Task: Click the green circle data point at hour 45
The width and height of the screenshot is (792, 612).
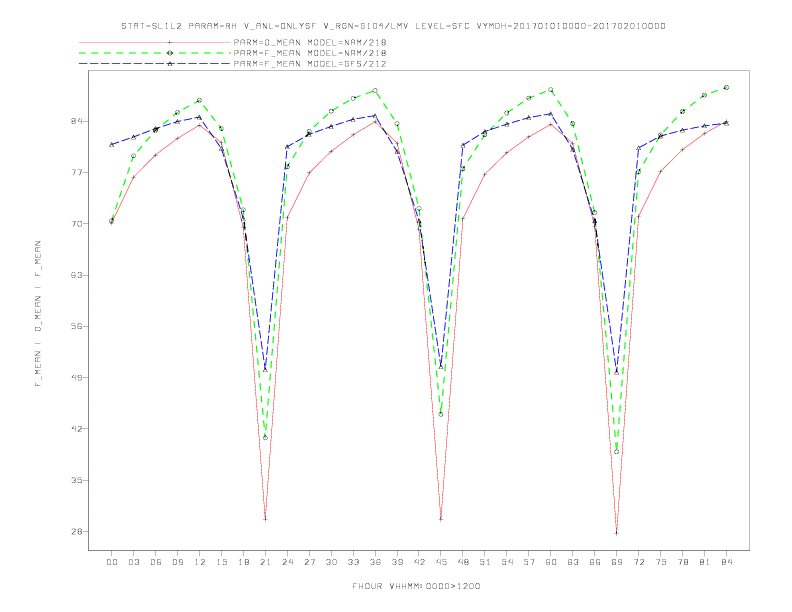Action: (441, 415)
